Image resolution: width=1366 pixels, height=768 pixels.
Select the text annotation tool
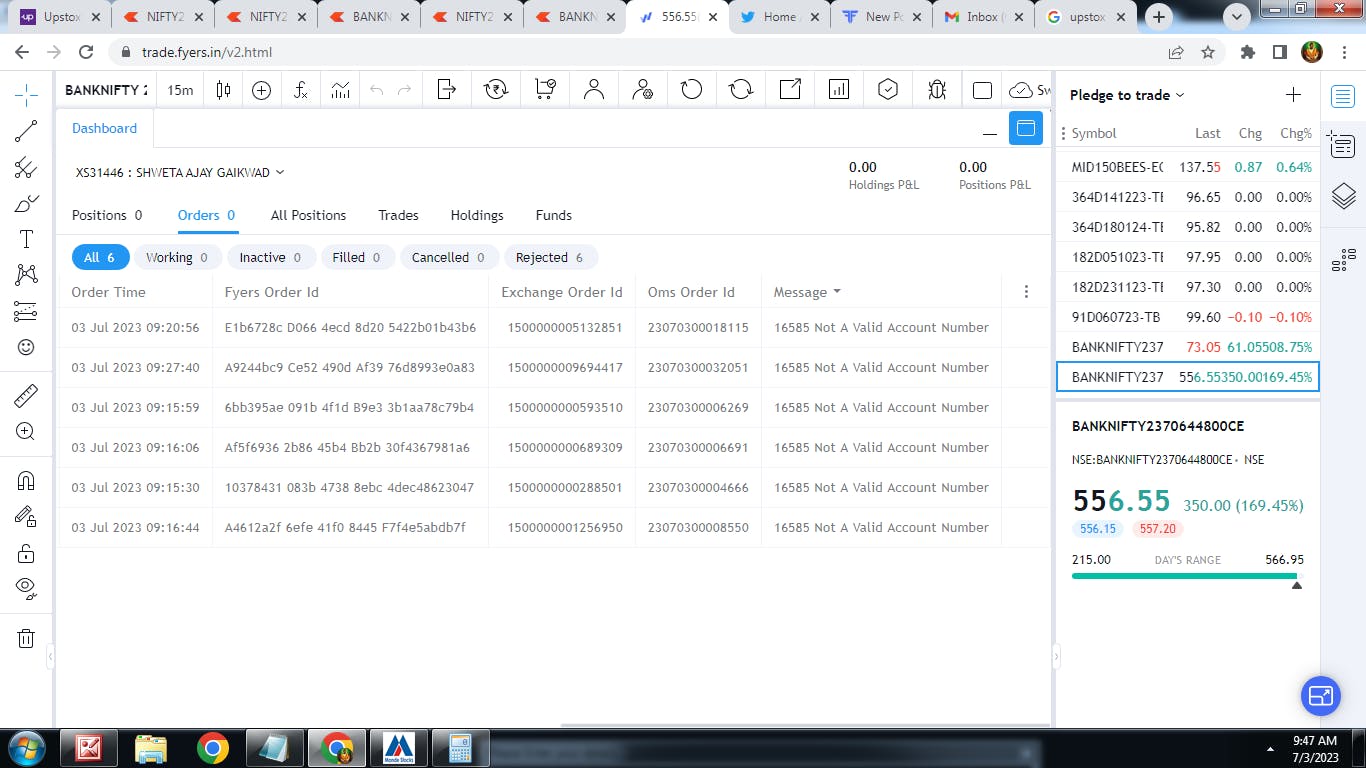click(26, 239)
